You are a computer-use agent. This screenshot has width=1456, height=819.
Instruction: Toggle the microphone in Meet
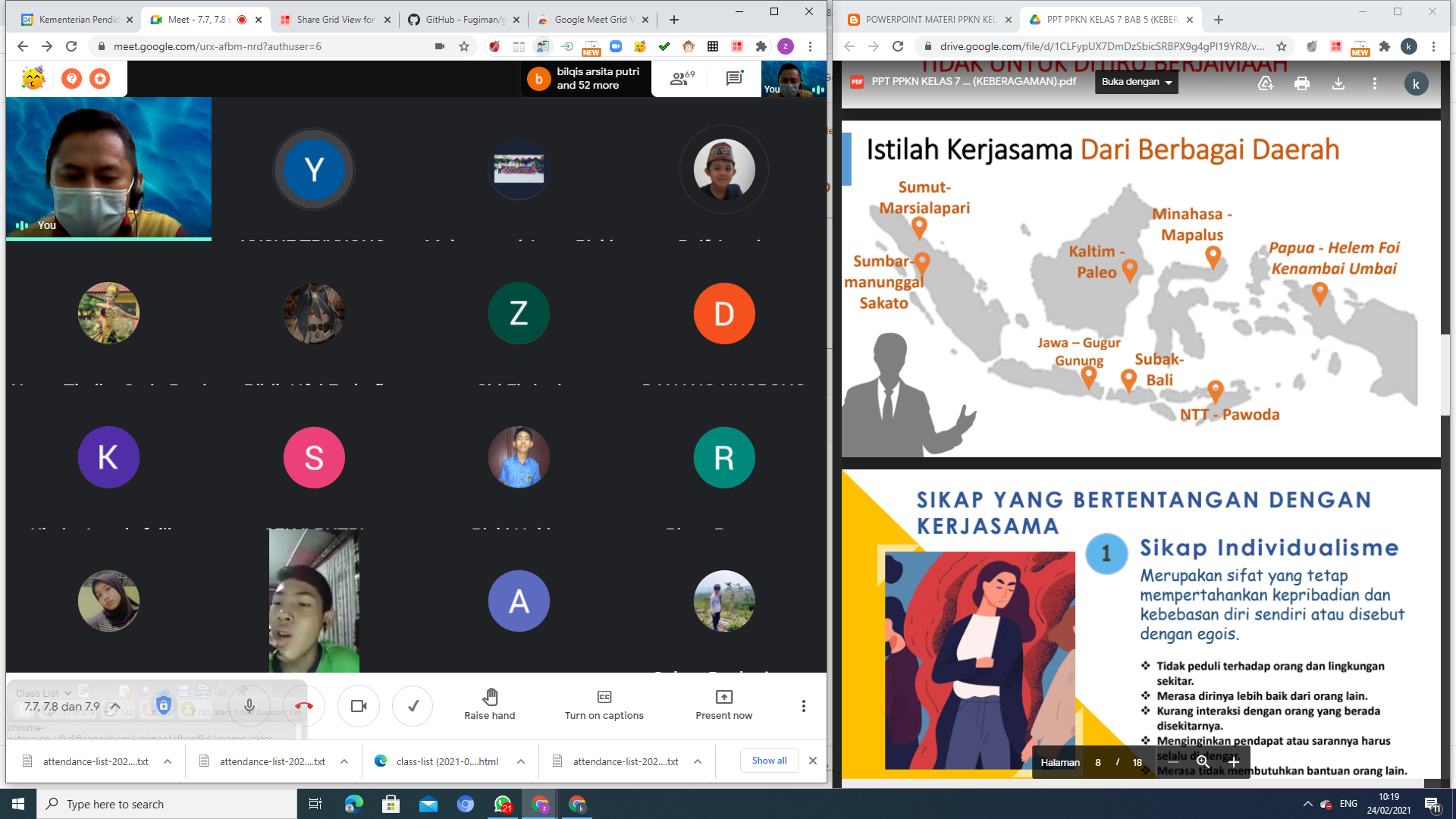click(x=249, y=706)
